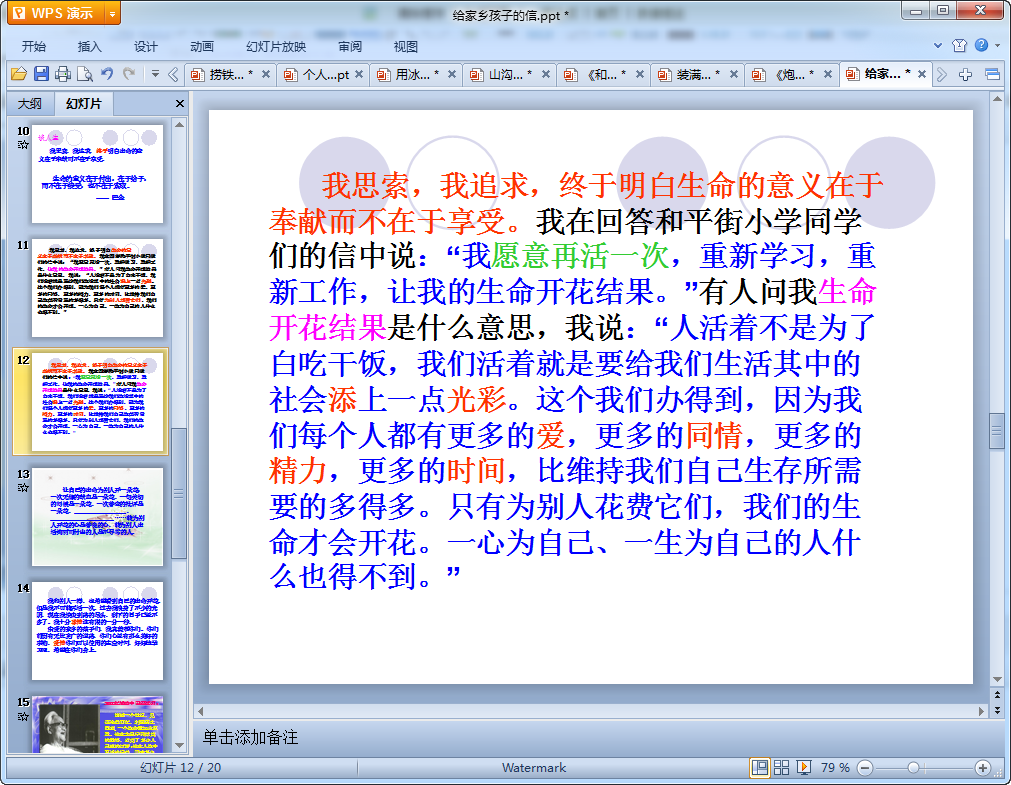Close the 捞铁... document tab
Viewport: 1011px width, 785px height.
point(266,75)
